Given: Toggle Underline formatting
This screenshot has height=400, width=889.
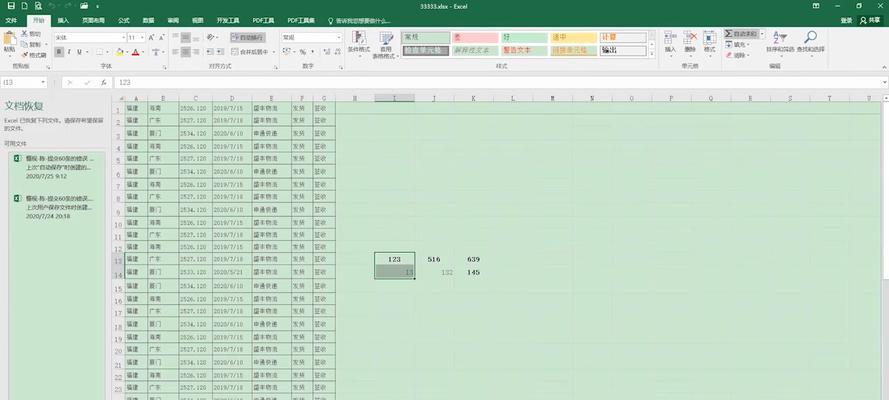Looking at the screenshot, I should 79,52.
